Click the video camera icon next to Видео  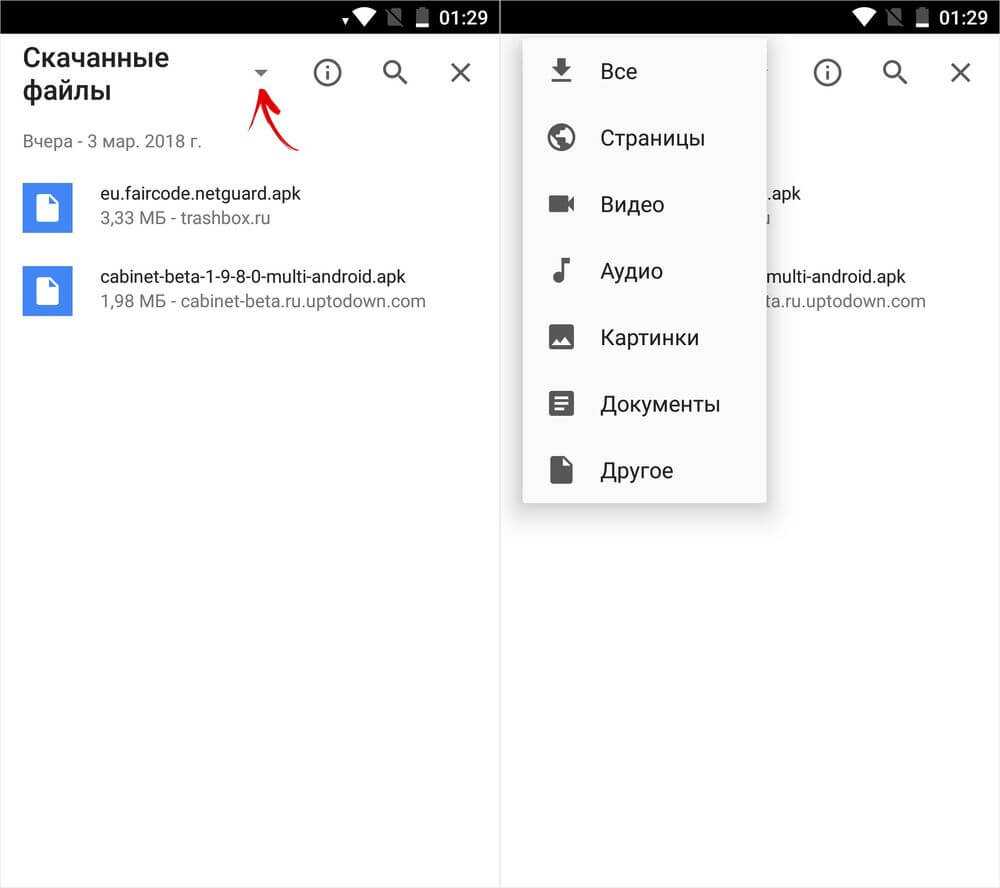point(561,204)
